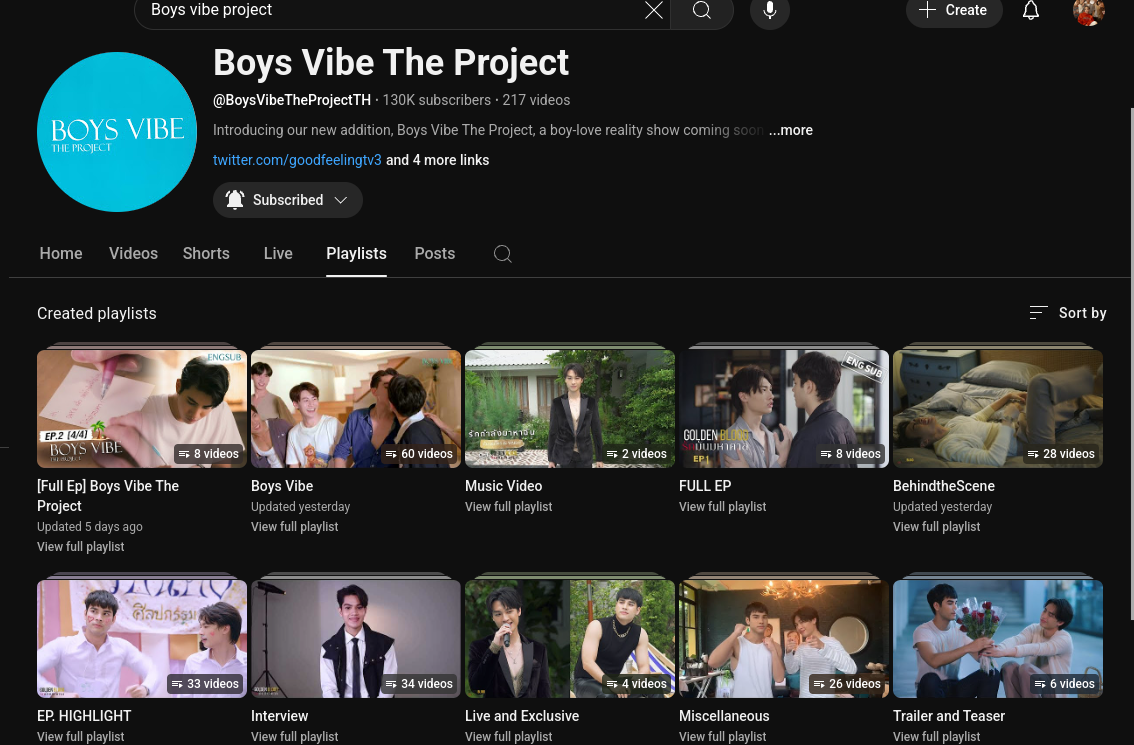Click the magnifier search button
This screenshot has width=1134, height=745.
pos(702,10)
